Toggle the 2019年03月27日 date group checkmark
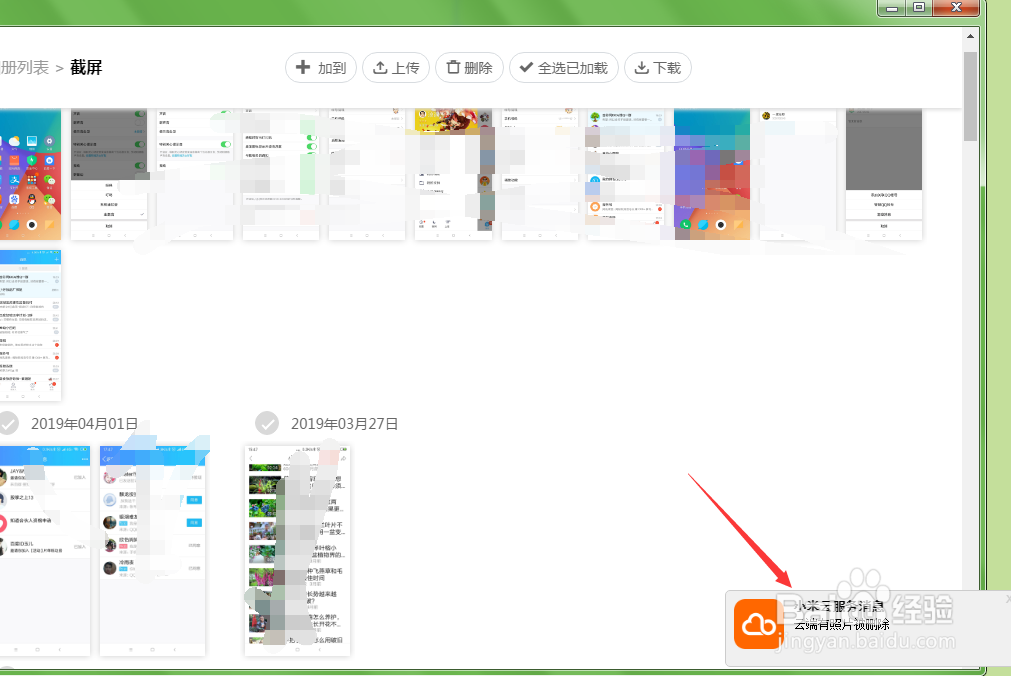1011x676 pixels. point(267,424)
